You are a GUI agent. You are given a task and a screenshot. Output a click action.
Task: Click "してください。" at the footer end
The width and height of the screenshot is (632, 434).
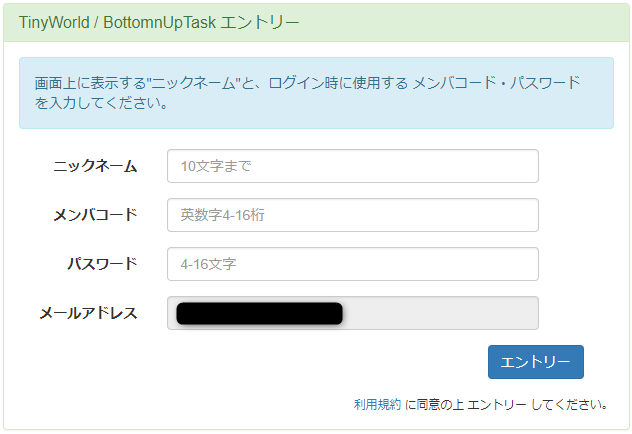click(571, 405)
